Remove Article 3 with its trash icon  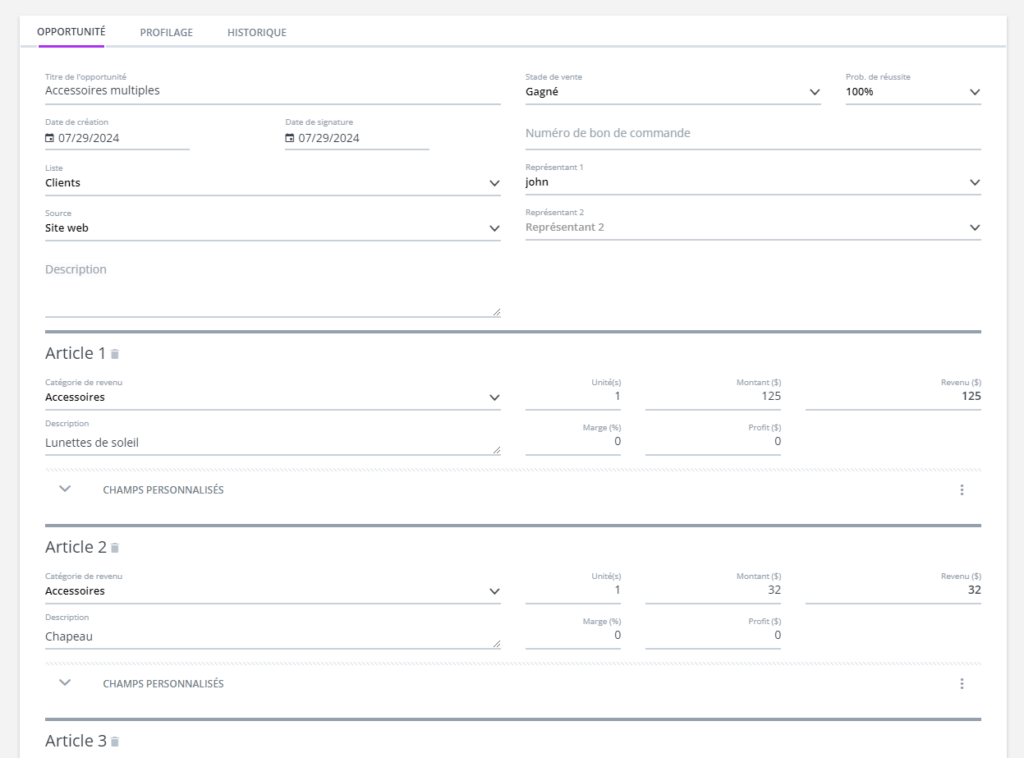pos(115,742)
